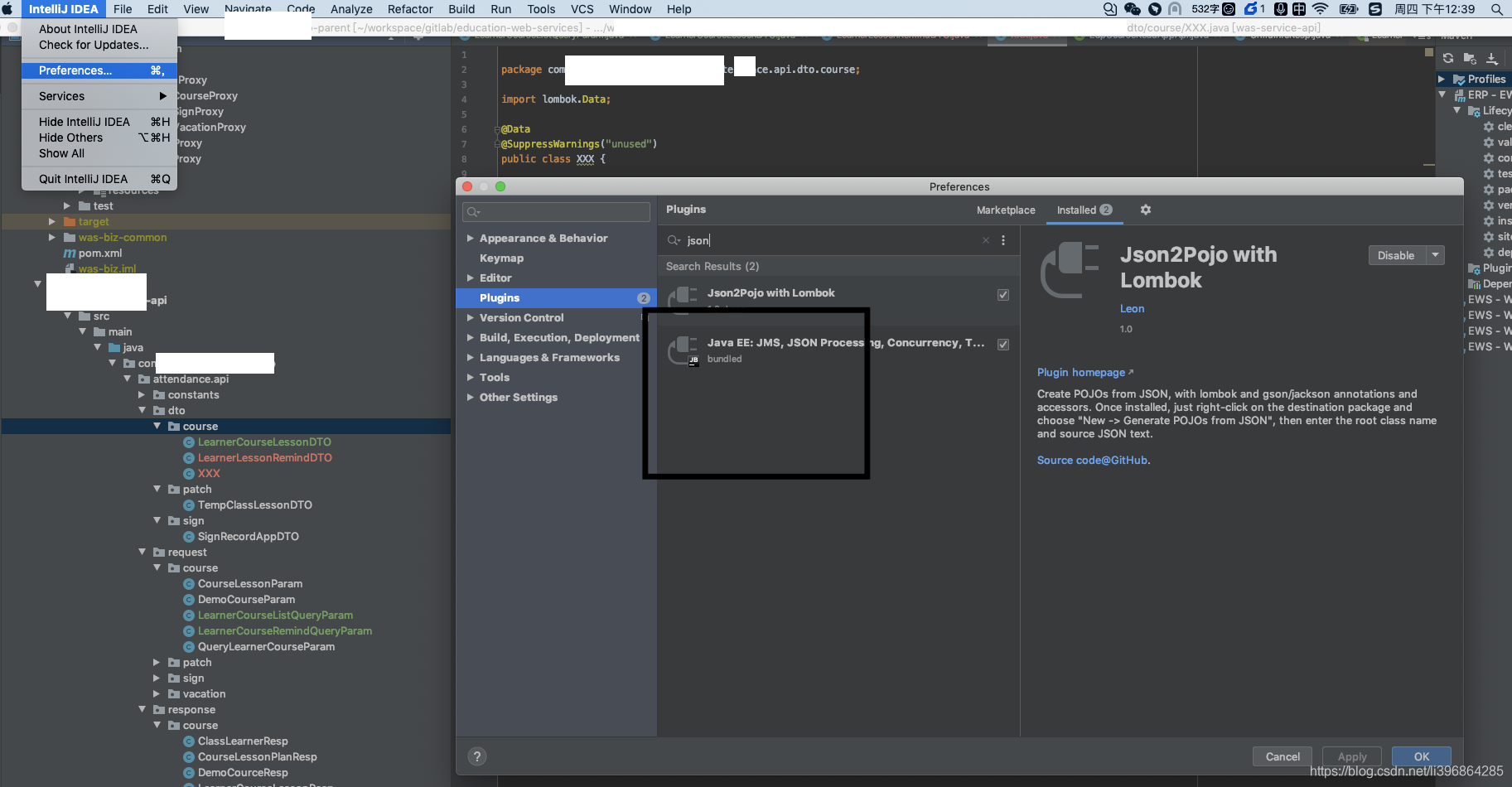Expand the Maven Profiles node
1512x787 pixels.
point(1442,80)
